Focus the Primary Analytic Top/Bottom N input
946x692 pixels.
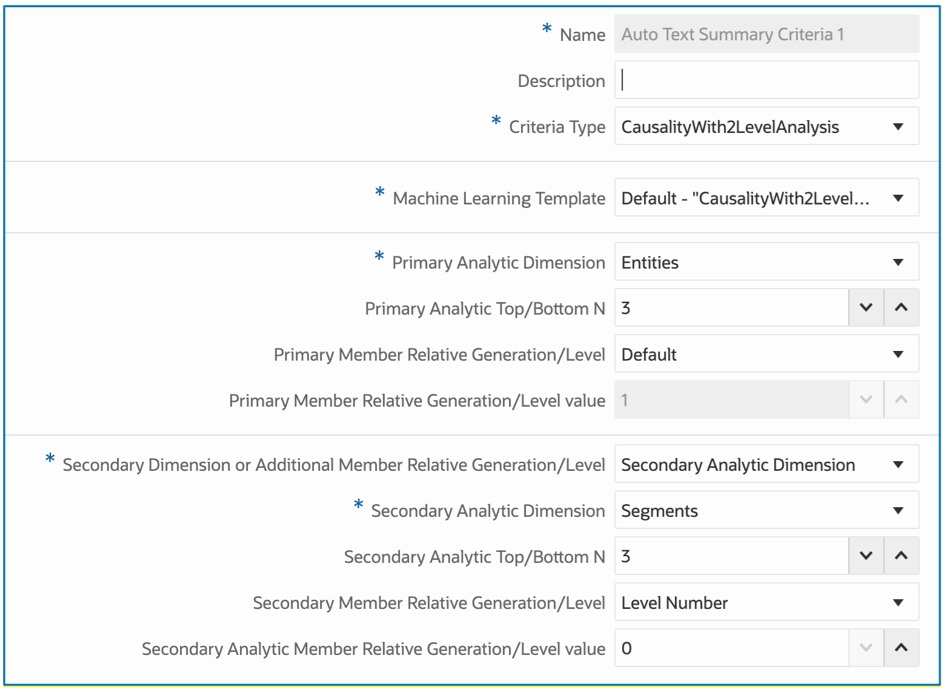click(x=731, y=309)
